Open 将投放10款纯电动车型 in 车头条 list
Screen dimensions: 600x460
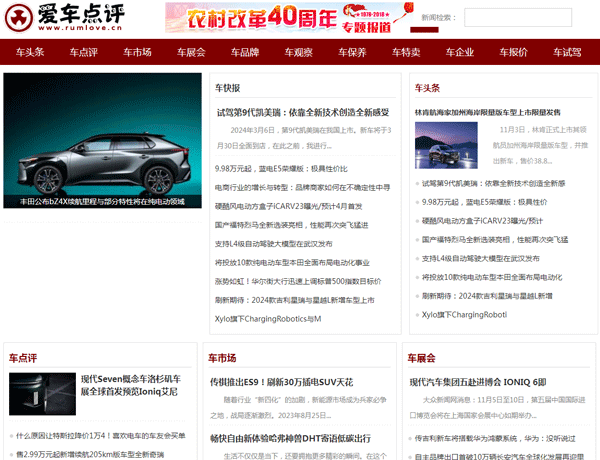(492, 277)
